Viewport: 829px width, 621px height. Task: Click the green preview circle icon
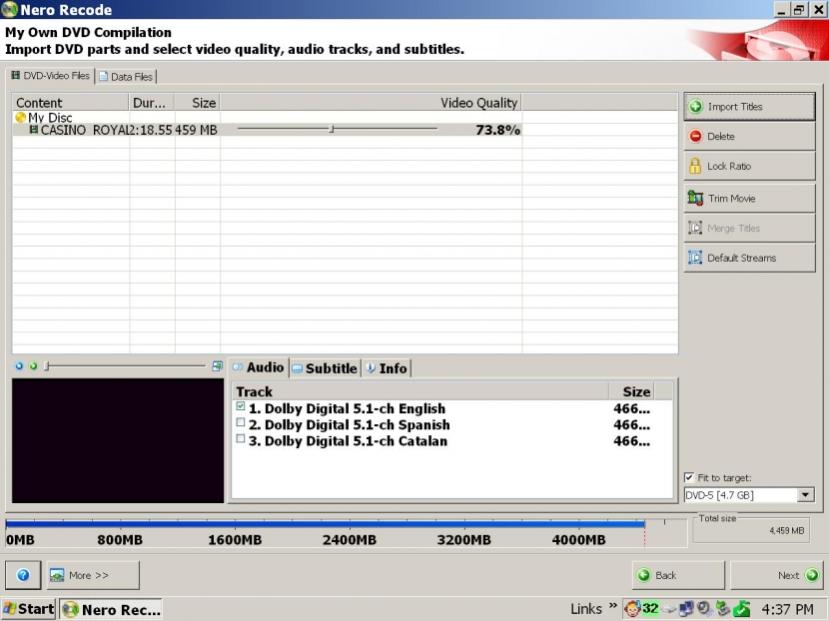point(33,366)
